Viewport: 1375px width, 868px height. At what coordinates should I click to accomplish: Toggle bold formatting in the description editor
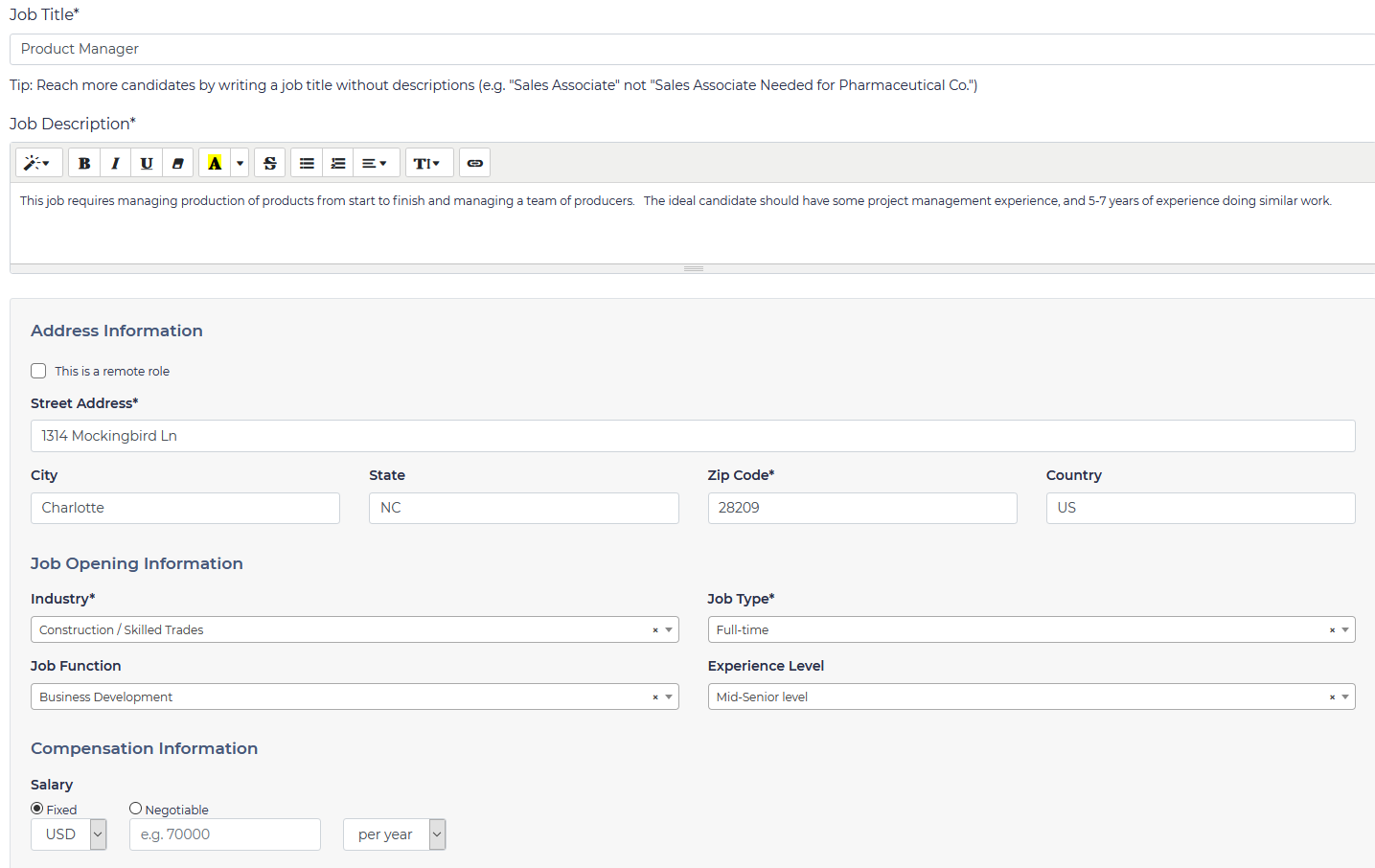84,163
